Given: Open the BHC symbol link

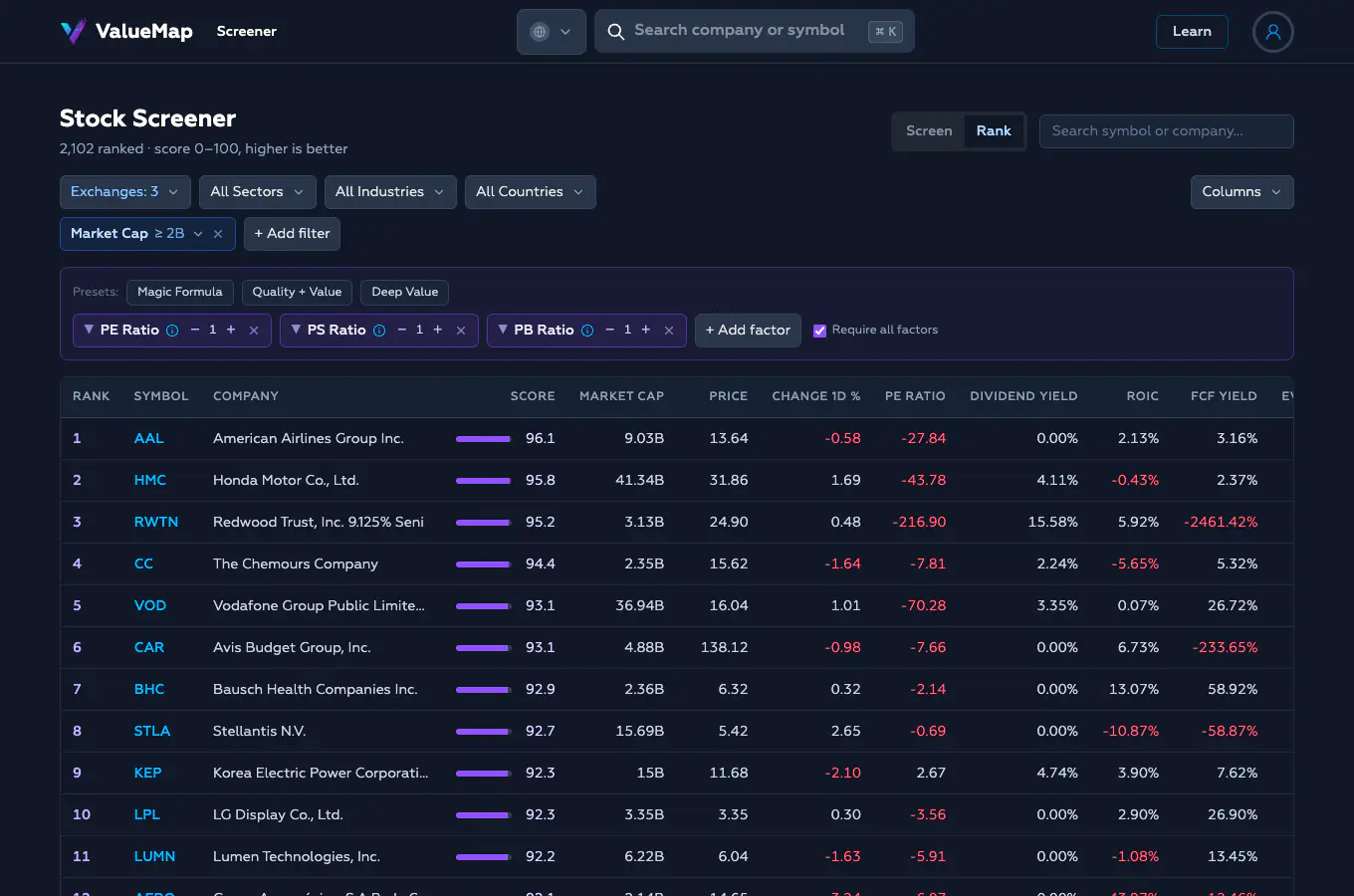Looking at the screenshot, I should [149, 690].
